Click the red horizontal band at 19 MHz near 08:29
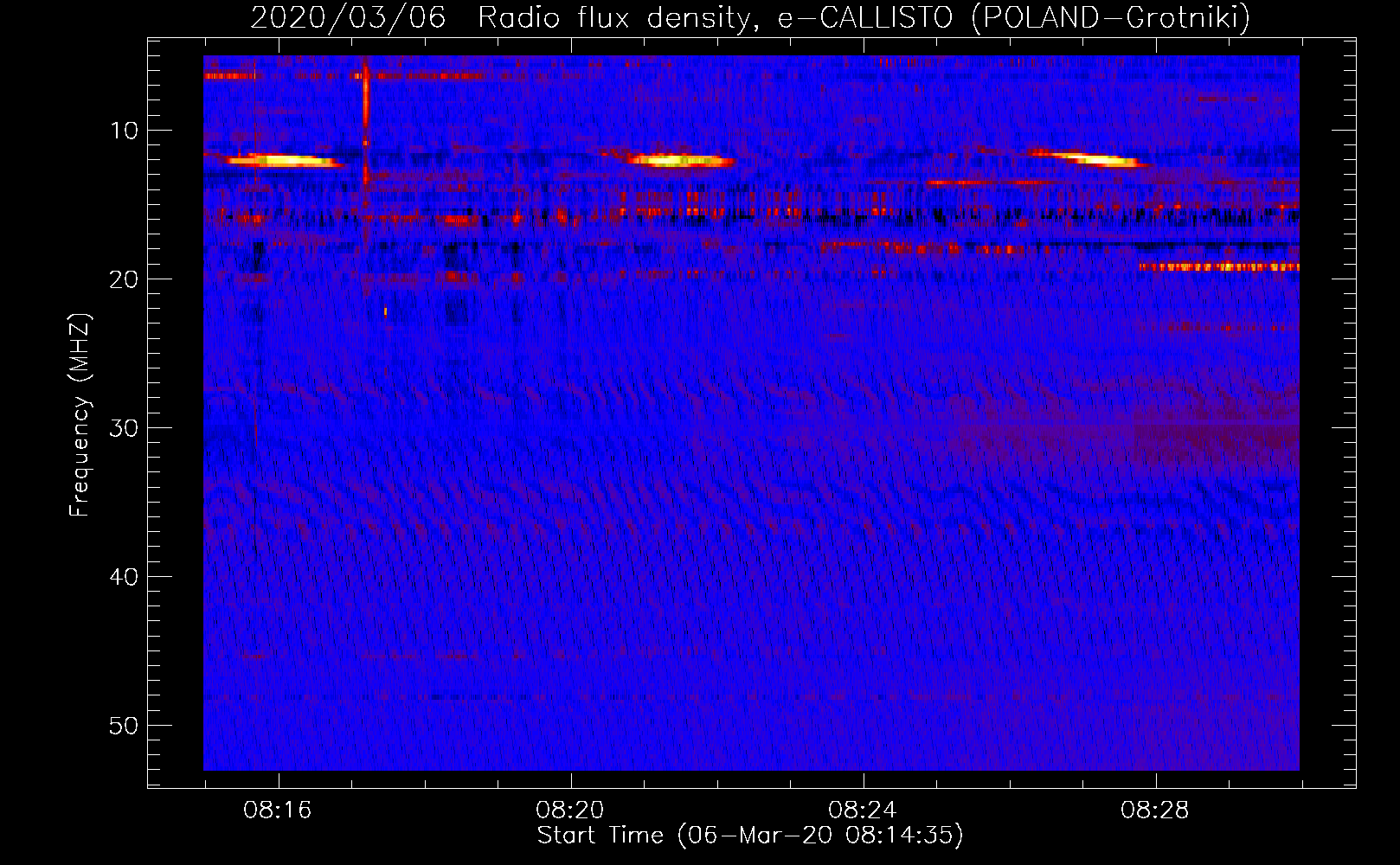1400x865 pixels. coord(1219,267)
